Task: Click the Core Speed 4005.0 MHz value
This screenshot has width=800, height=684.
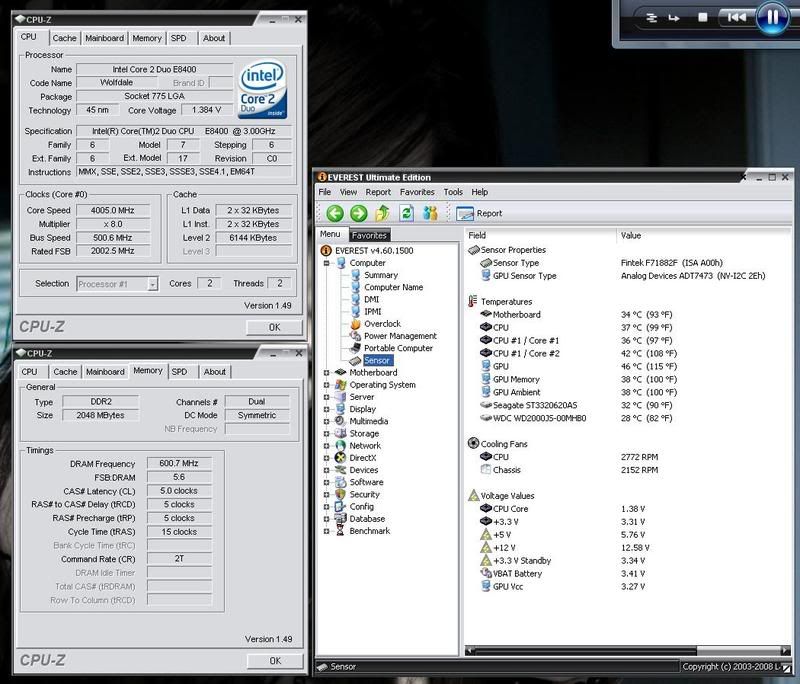Action: pos(113,210)
